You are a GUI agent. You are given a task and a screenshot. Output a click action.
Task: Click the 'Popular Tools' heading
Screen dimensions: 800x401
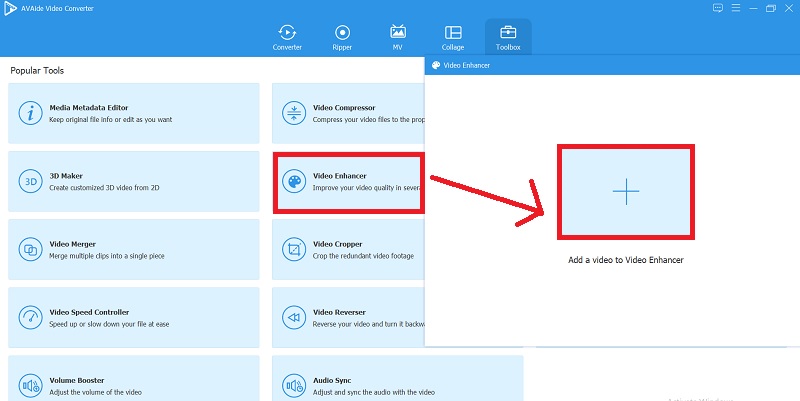37,70
